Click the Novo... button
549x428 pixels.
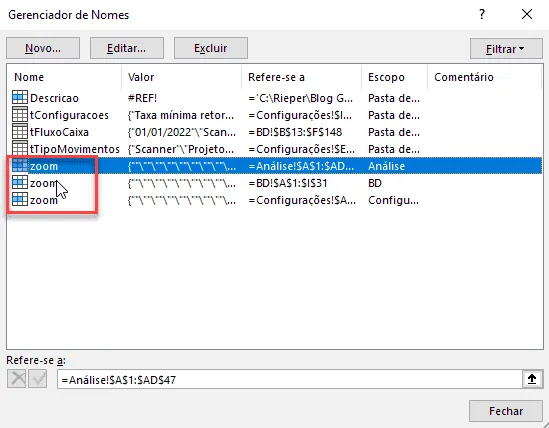tap(43, 48)
